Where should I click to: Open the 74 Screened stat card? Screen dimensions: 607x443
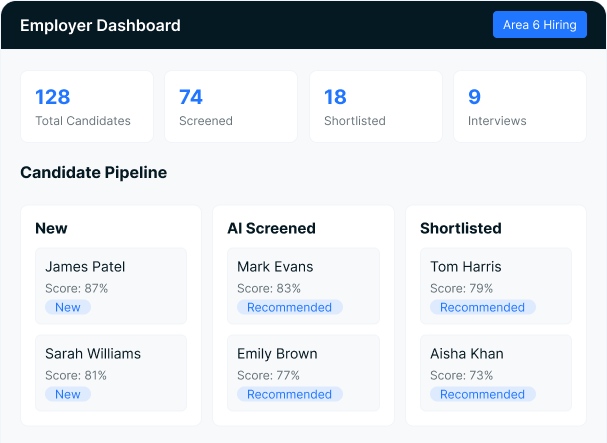pos(231,106)
